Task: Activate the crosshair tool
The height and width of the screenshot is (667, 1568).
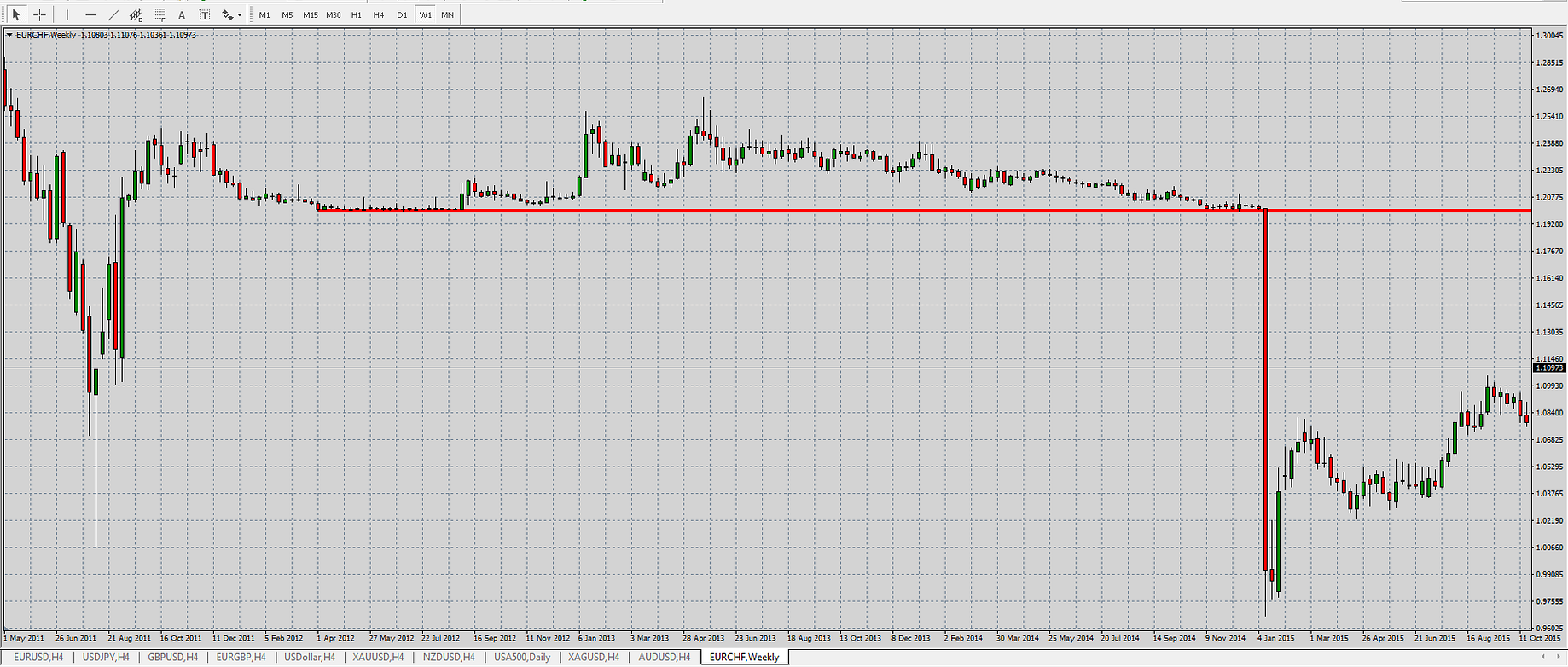Action: click(39, 14)
